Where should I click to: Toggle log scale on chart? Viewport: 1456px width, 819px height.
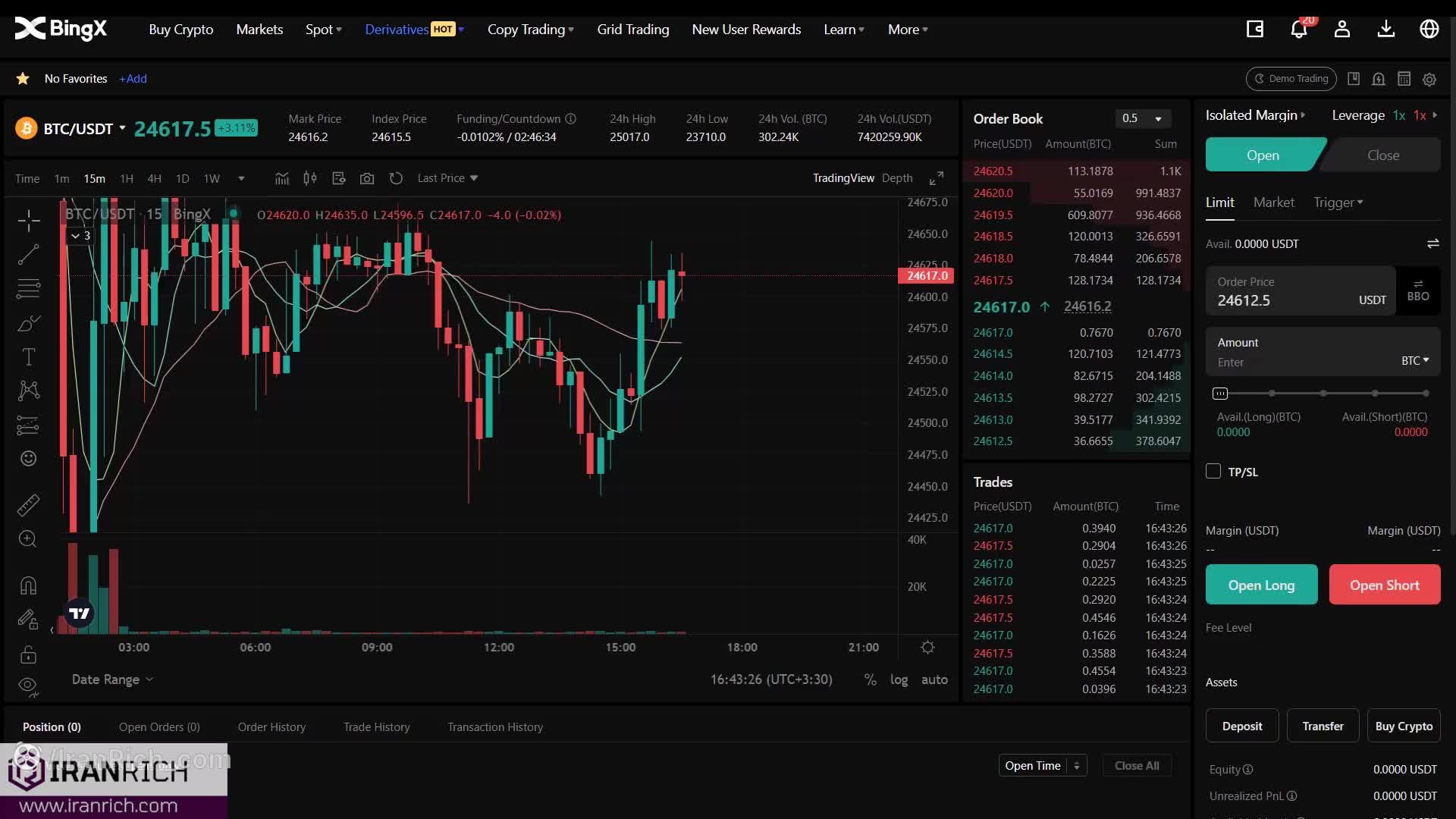point(899,679)
